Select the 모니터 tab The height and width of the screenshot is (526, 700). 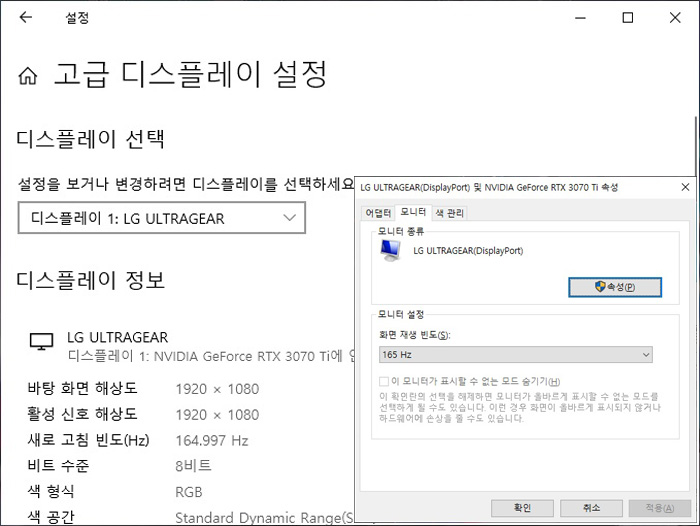[413, 212]
